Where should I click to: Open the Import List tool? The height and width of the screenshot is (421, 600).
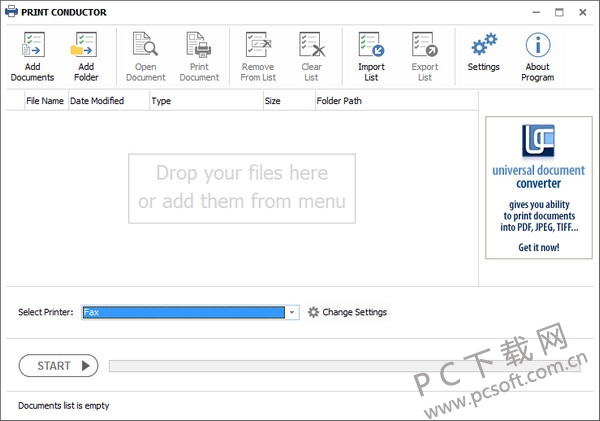click(x=372, y=44)
